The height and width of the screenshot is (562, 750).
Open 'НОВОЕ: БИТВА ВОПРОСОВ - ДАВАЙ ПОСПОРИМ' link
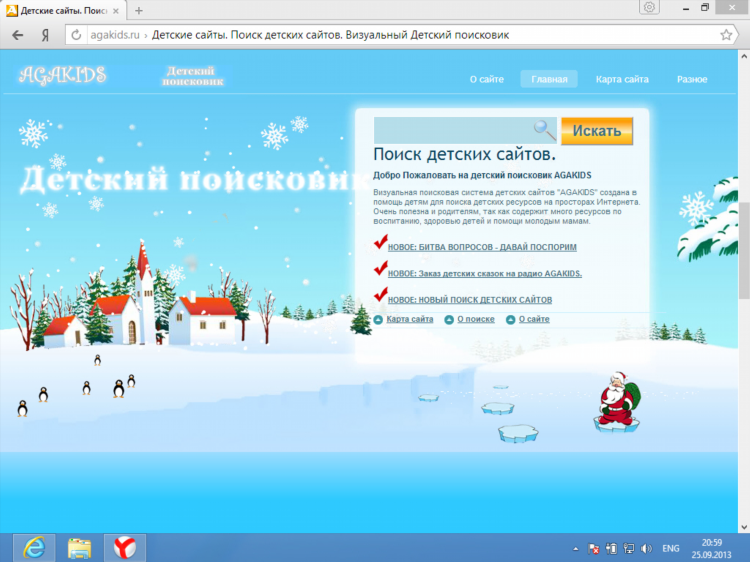click(x=482, y=247)
